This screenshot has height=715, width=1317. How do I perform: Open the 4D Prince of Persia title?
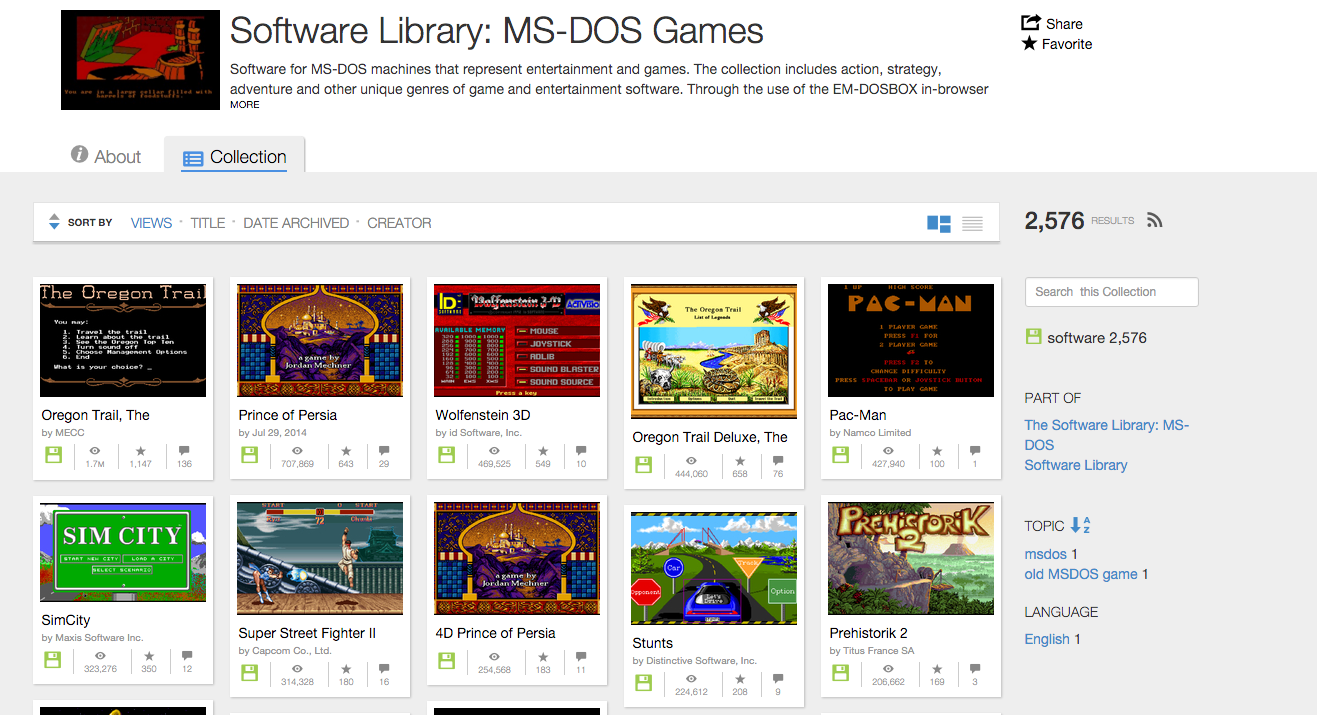(x=495, y=633)
